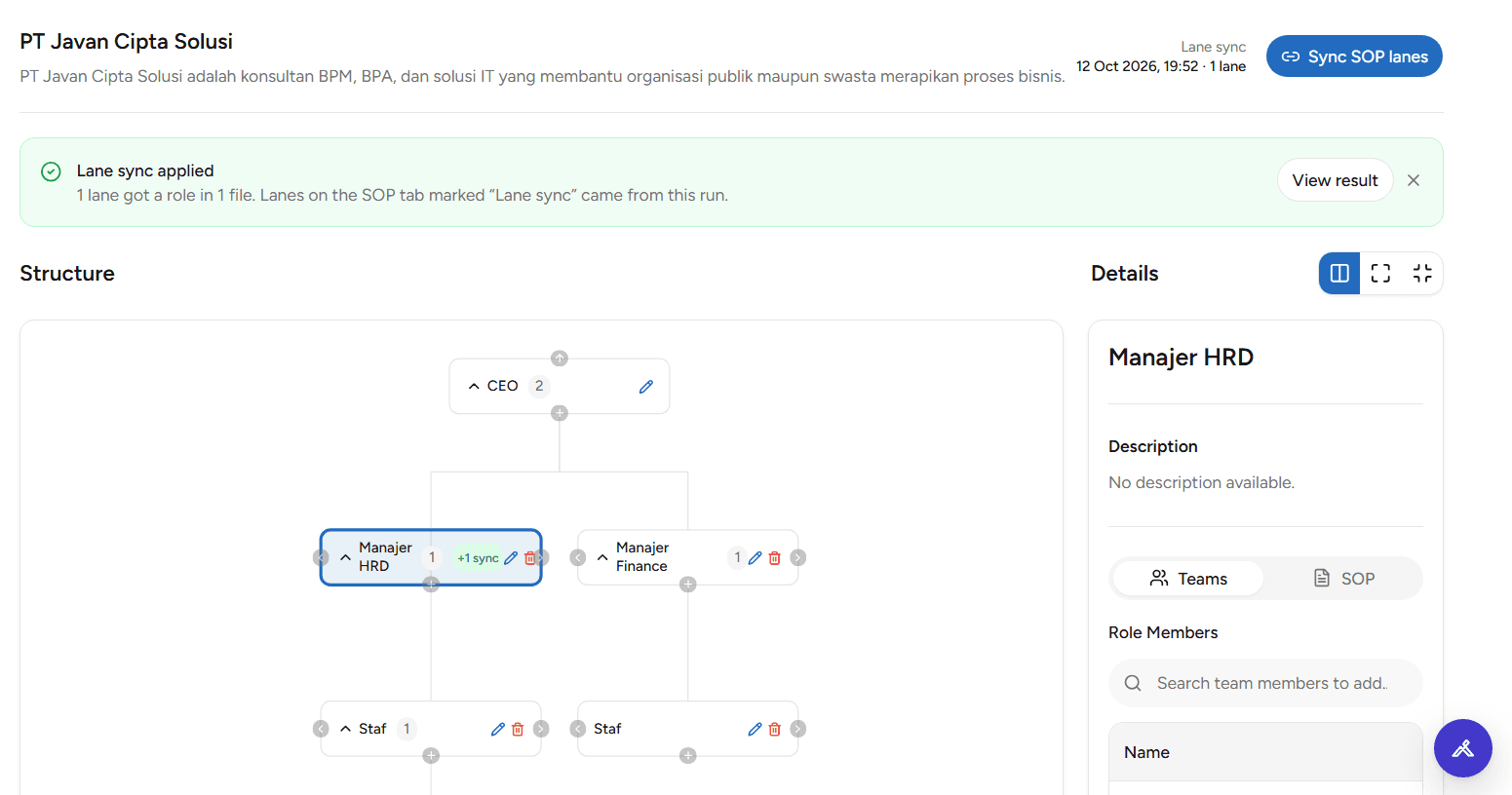Open the SOP tab
This screenshot has height=795, width=1512.
click(1343, 579)
